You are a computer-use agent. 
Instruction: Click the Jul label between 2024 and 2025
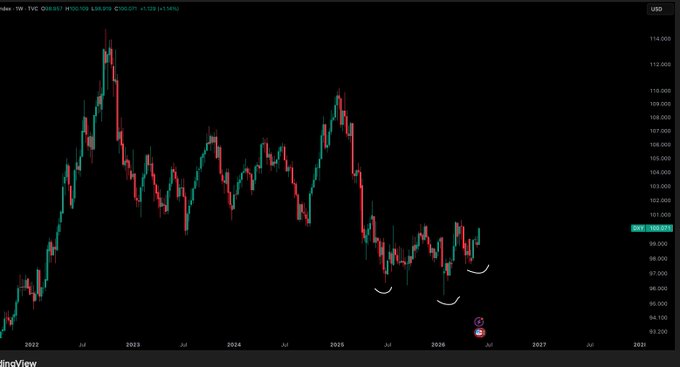[x=284, y=345]
